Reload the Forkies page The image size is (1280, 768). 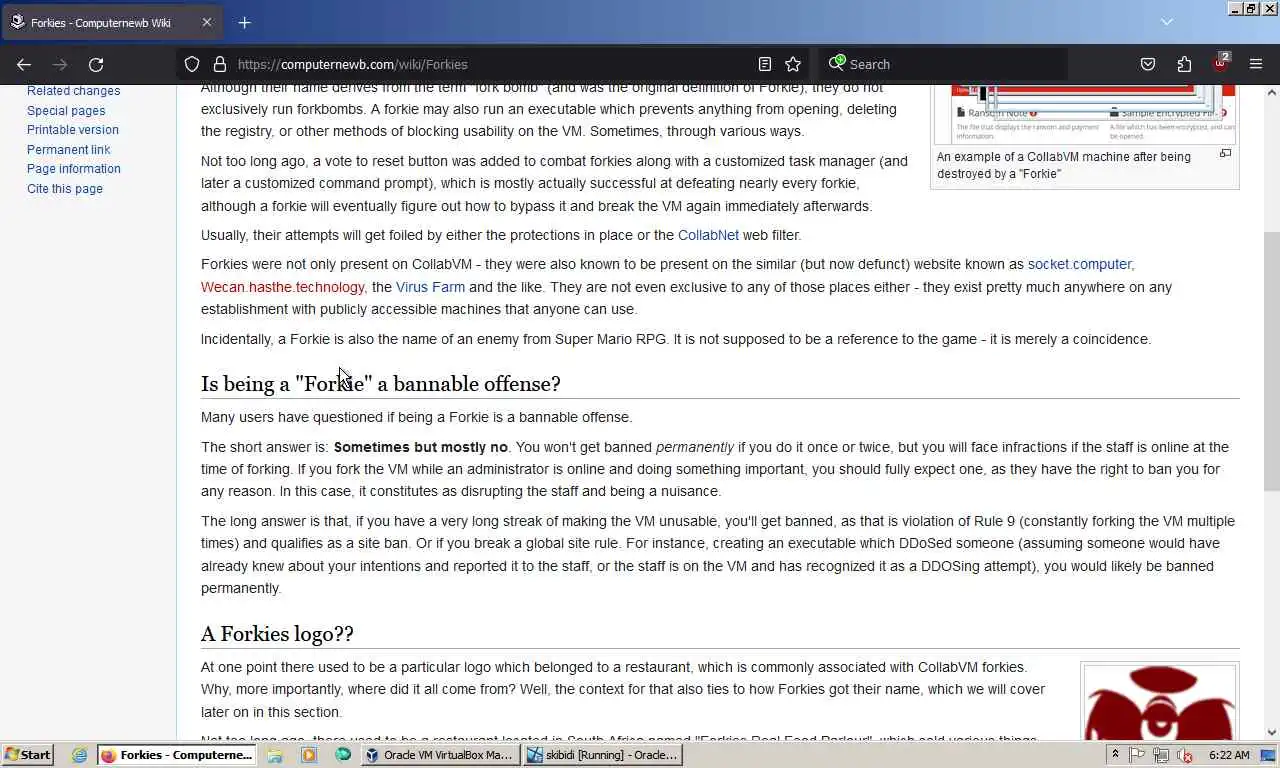click(x=96, y=64)
